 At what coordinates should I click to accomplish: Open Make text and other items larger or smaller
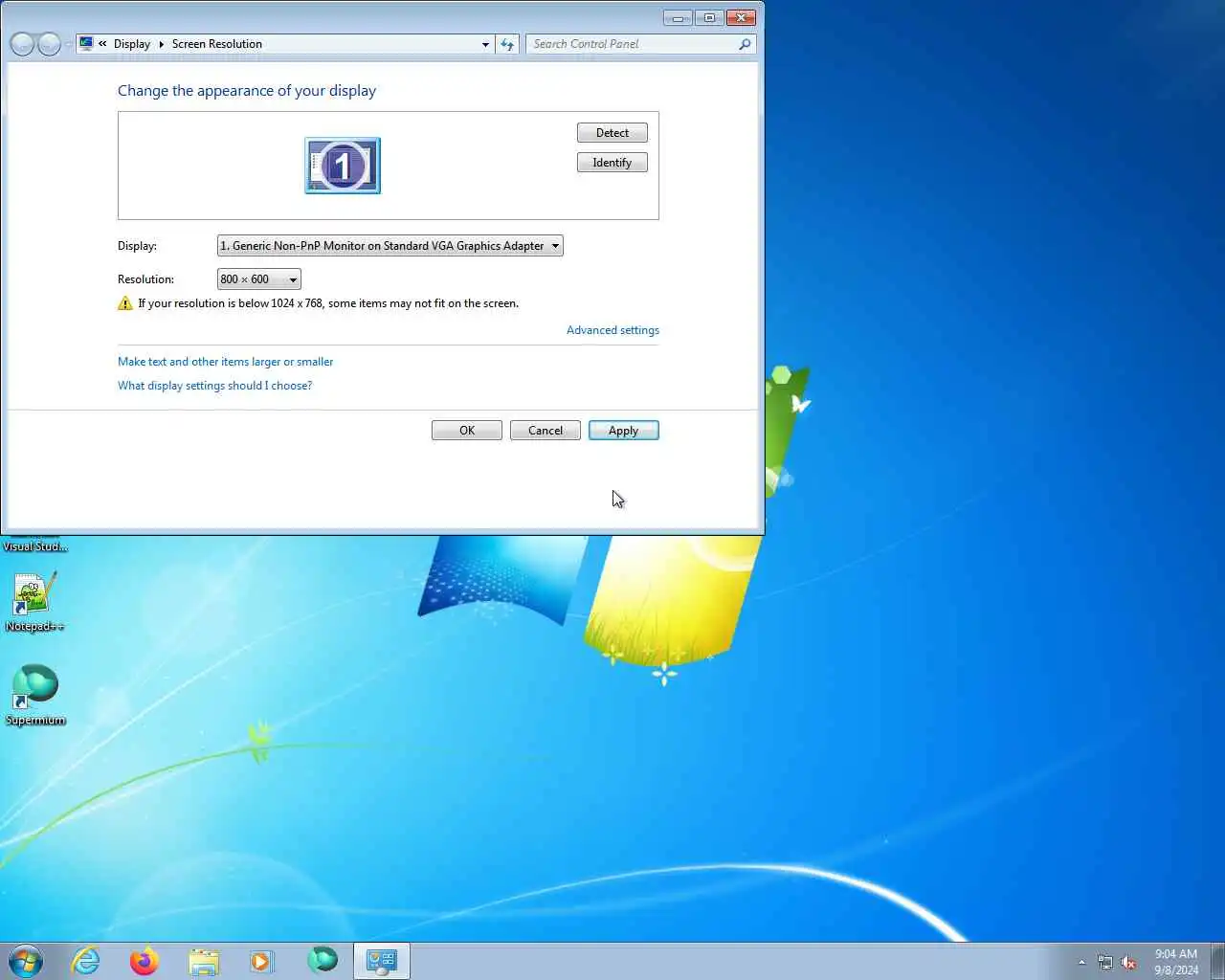tap(225, 362)
